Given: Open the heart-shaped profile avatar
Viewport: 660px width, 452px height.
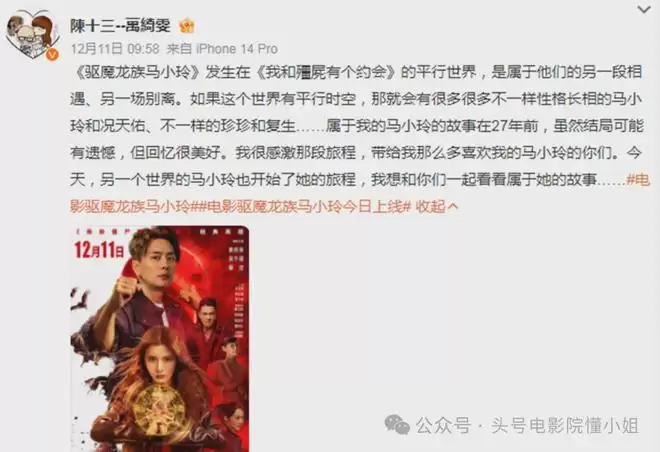Looking at the screenshot, I should tap(32, 34).
